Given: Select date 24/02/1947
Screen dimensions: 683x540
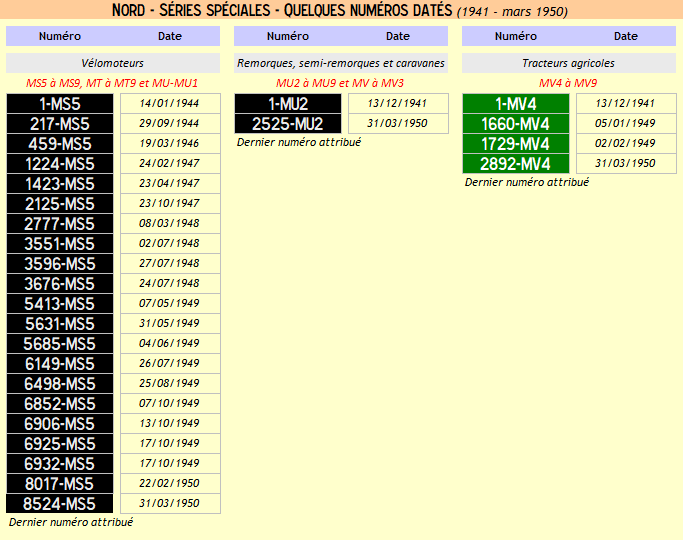Looking at the screenshot, I should coord(170,164).
